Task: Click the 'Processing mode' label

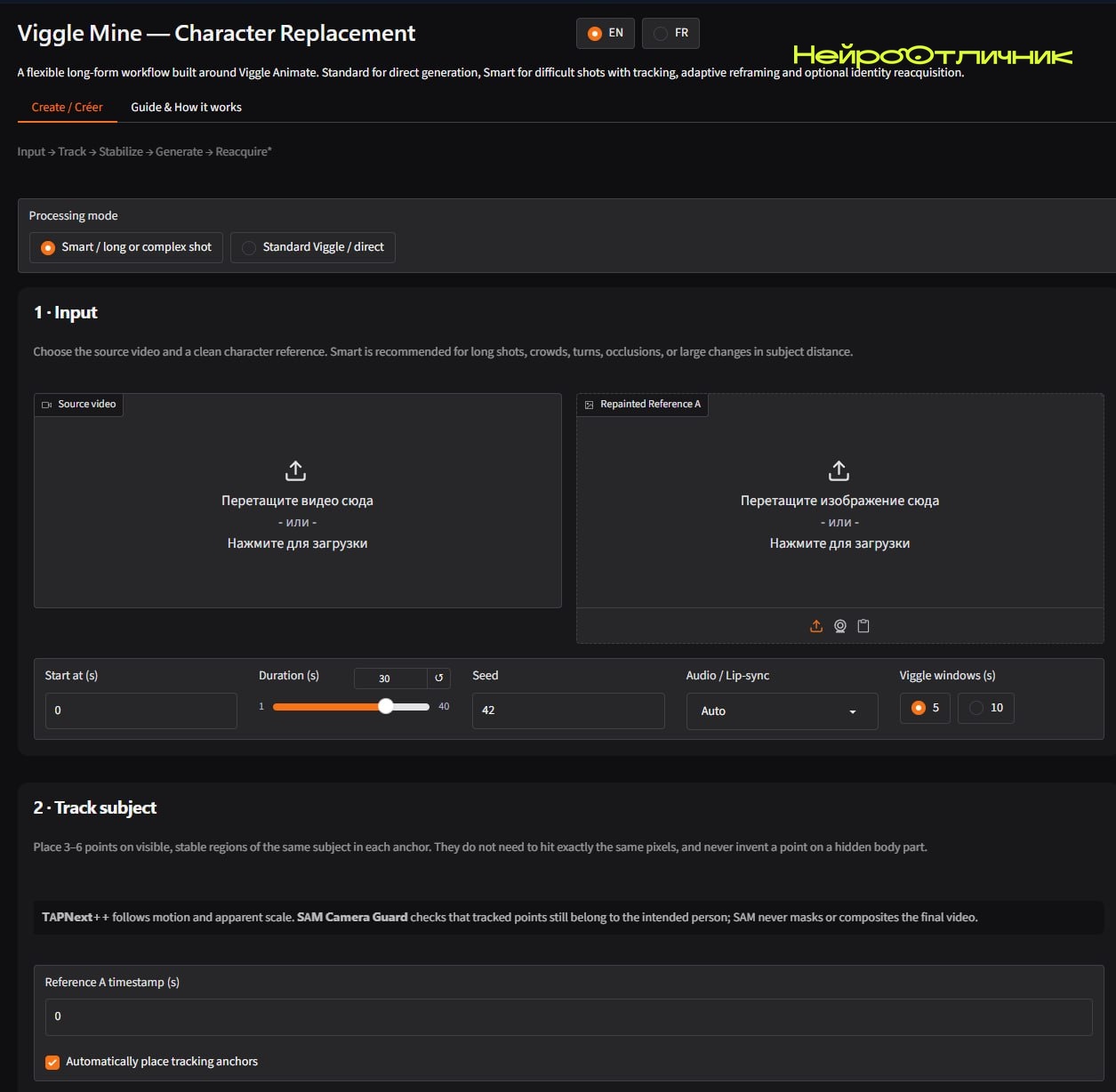Action: tap(73, 216)
